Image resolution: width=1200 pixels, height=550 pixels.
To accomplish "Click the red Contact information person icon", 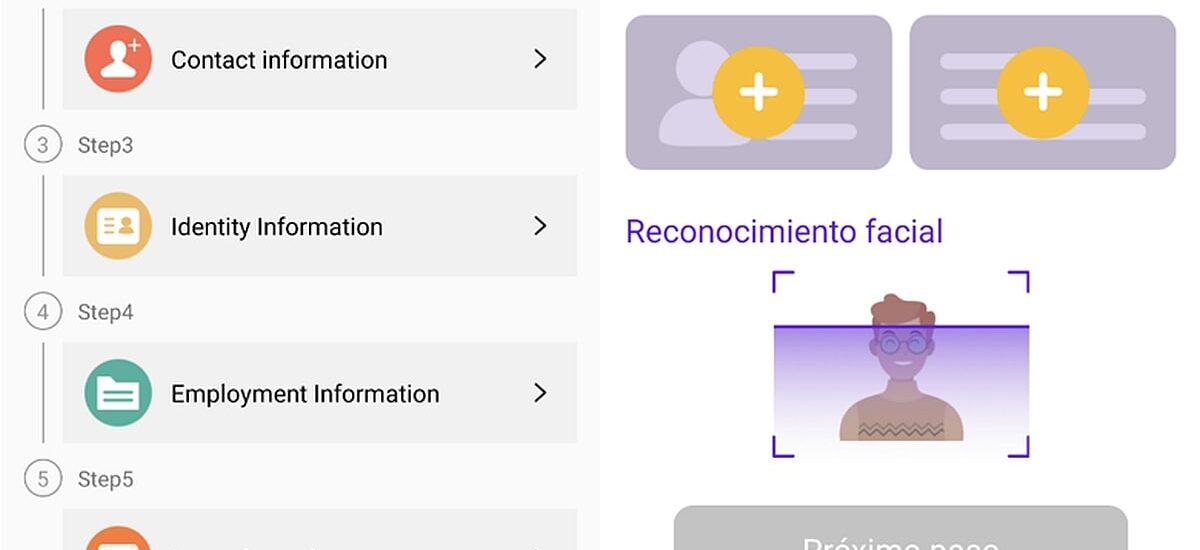I will pos(118,60).
